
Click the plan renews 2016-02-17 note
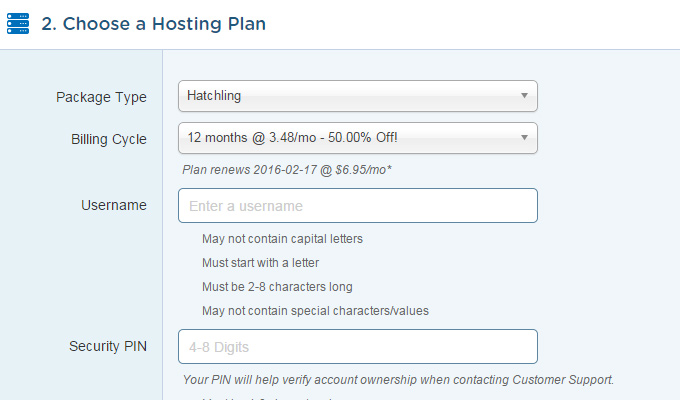pyautogui.click(x=287, y=170)
